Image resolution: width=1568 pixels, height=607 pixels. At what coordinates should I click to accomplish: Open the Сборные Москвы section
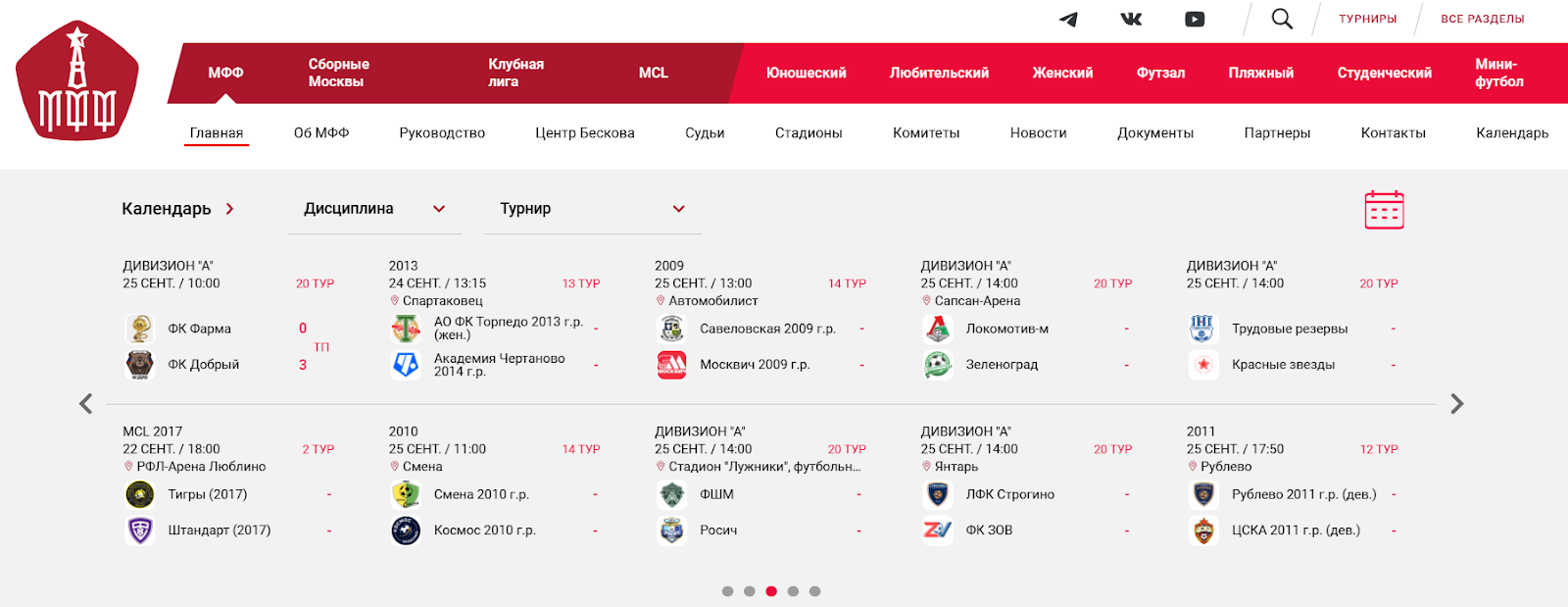coord(338,73)
